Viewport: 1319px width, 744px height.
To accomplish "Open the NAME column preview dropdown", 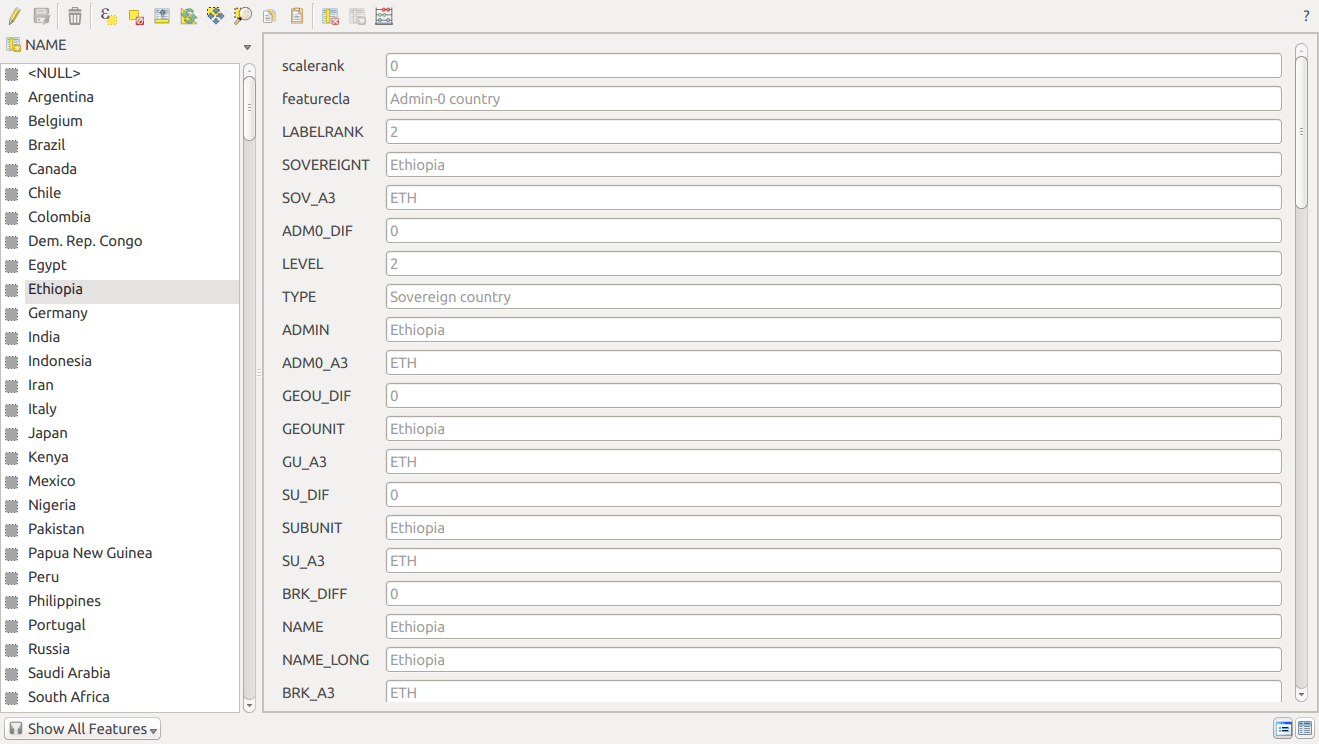I will pos(247,46).
